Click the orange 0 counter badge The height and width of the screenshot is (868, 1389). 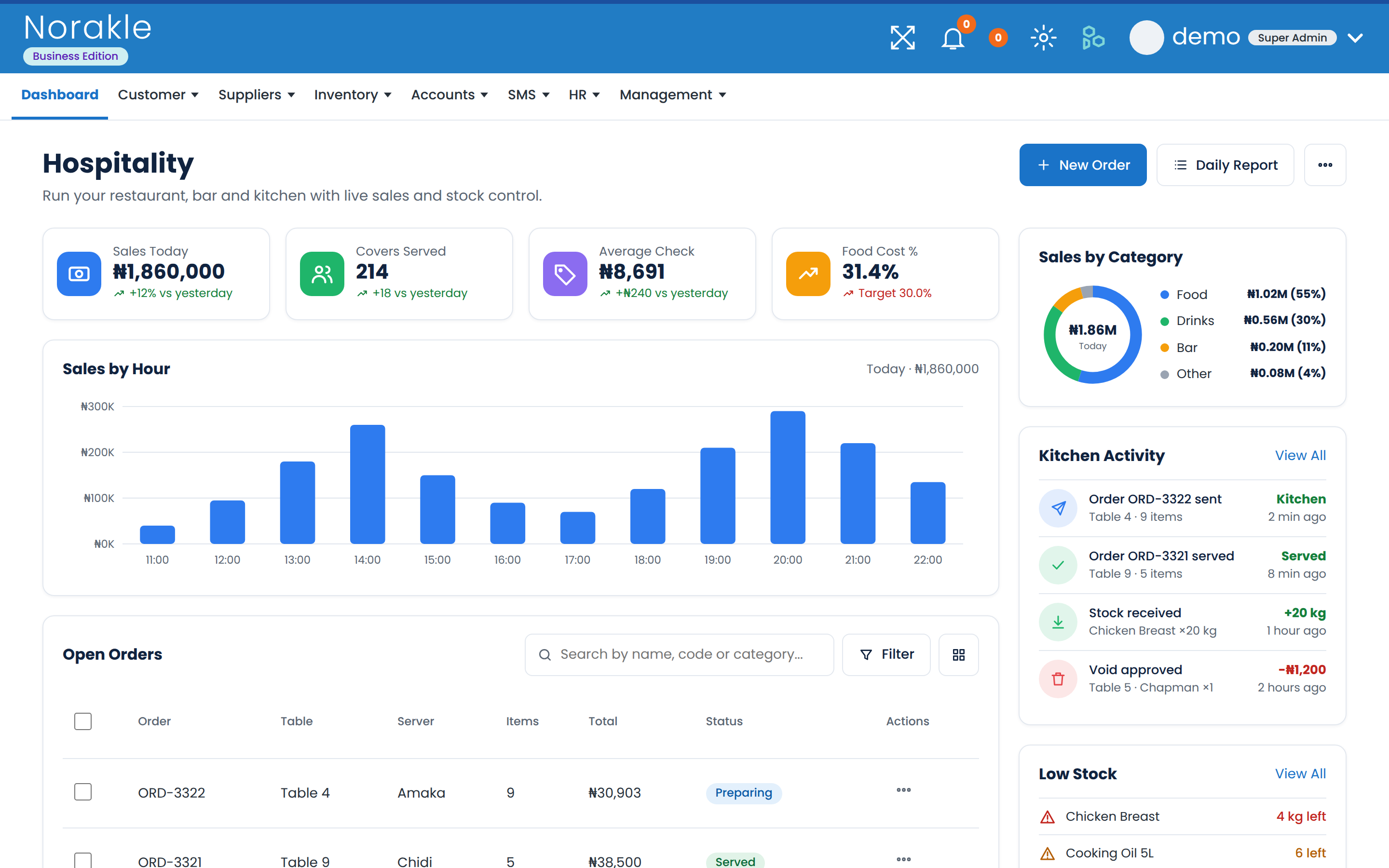pyautogui.click(x=998, y=38)
